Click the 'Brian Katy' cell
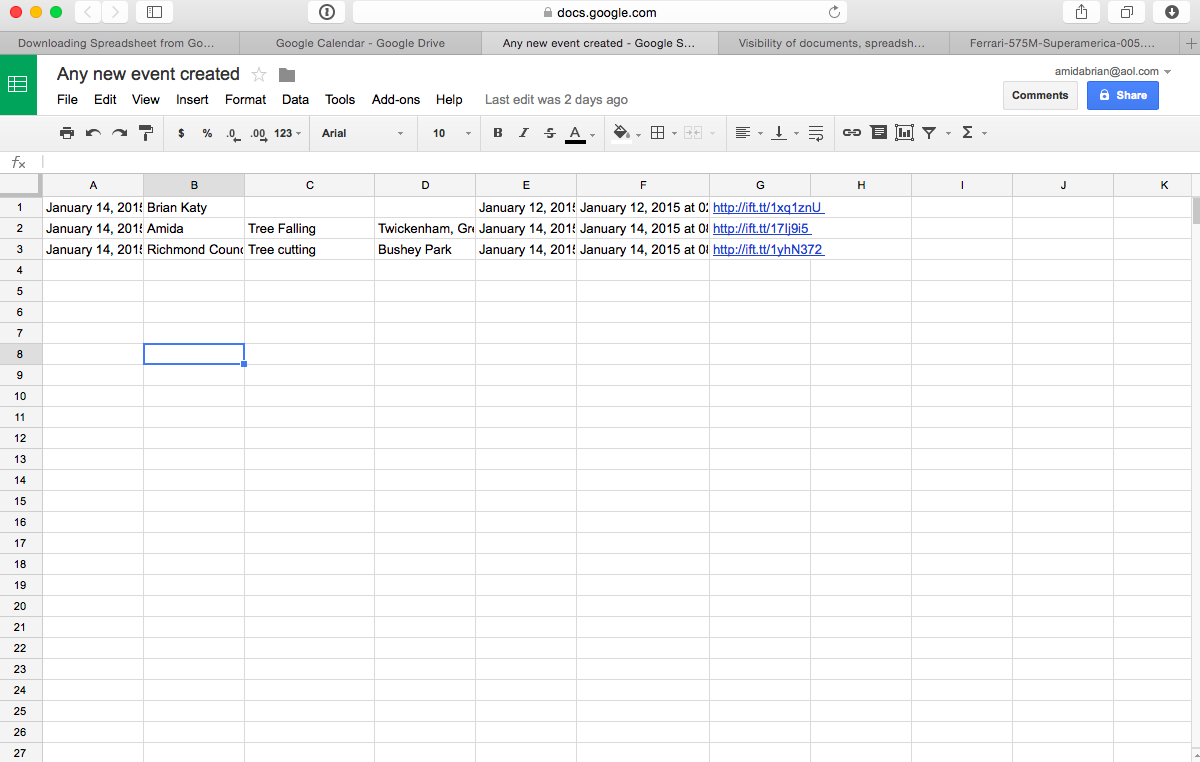This screenshot has width=1200, height=762. click(194, 208)
